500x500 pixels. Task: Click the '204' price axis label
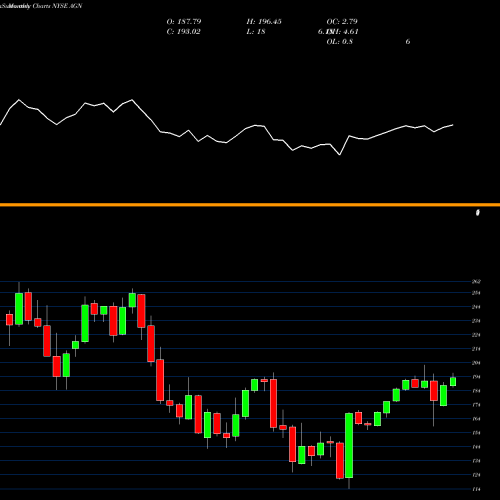(x=476, y=363)
